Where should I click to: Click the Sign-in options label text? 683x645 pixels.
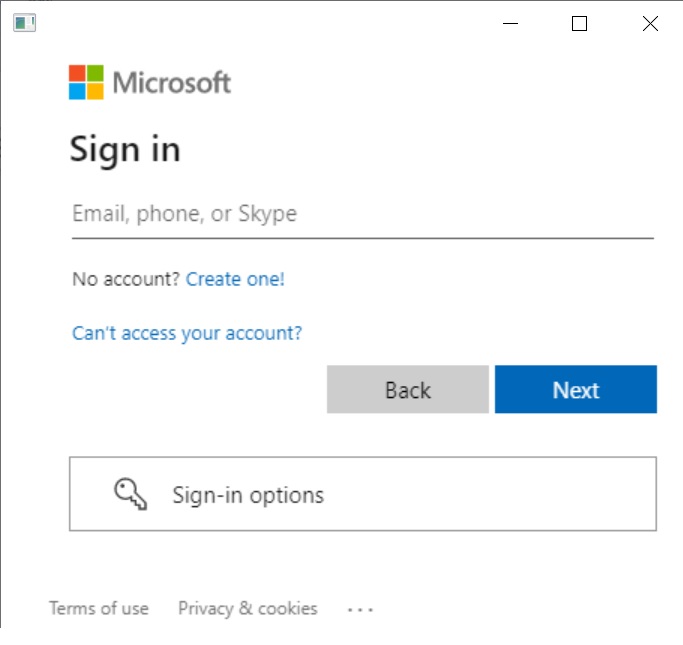pyautogui.click(x=248, y=495)
